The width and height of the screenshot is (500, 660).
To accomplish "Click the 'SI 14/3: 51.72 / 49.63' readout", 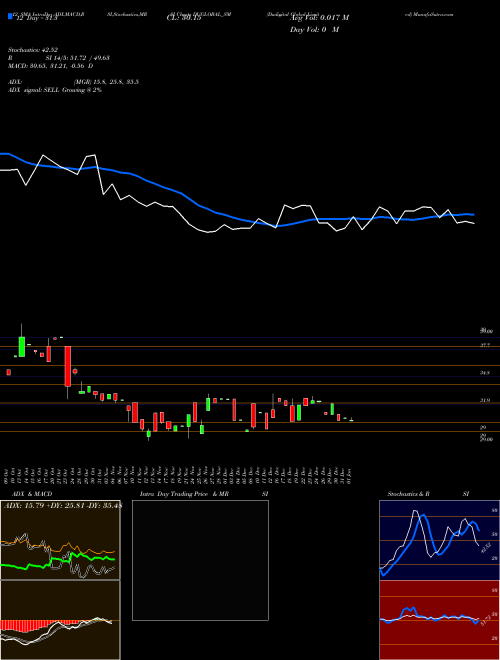I will pyautogui.click(x=77, y=58).
